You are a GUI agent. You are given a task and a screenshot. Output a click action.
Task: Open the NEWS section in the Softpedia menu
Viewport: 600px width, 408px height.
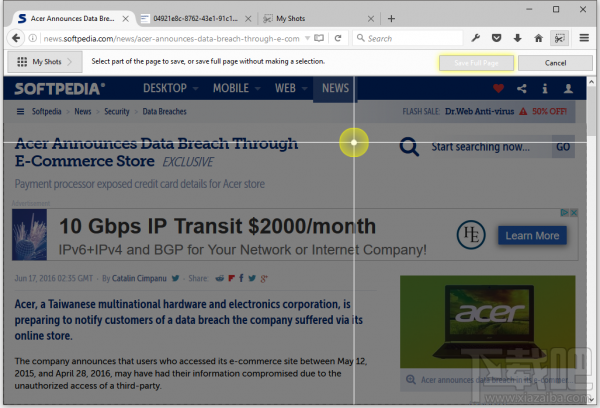[x=335, y=88]
